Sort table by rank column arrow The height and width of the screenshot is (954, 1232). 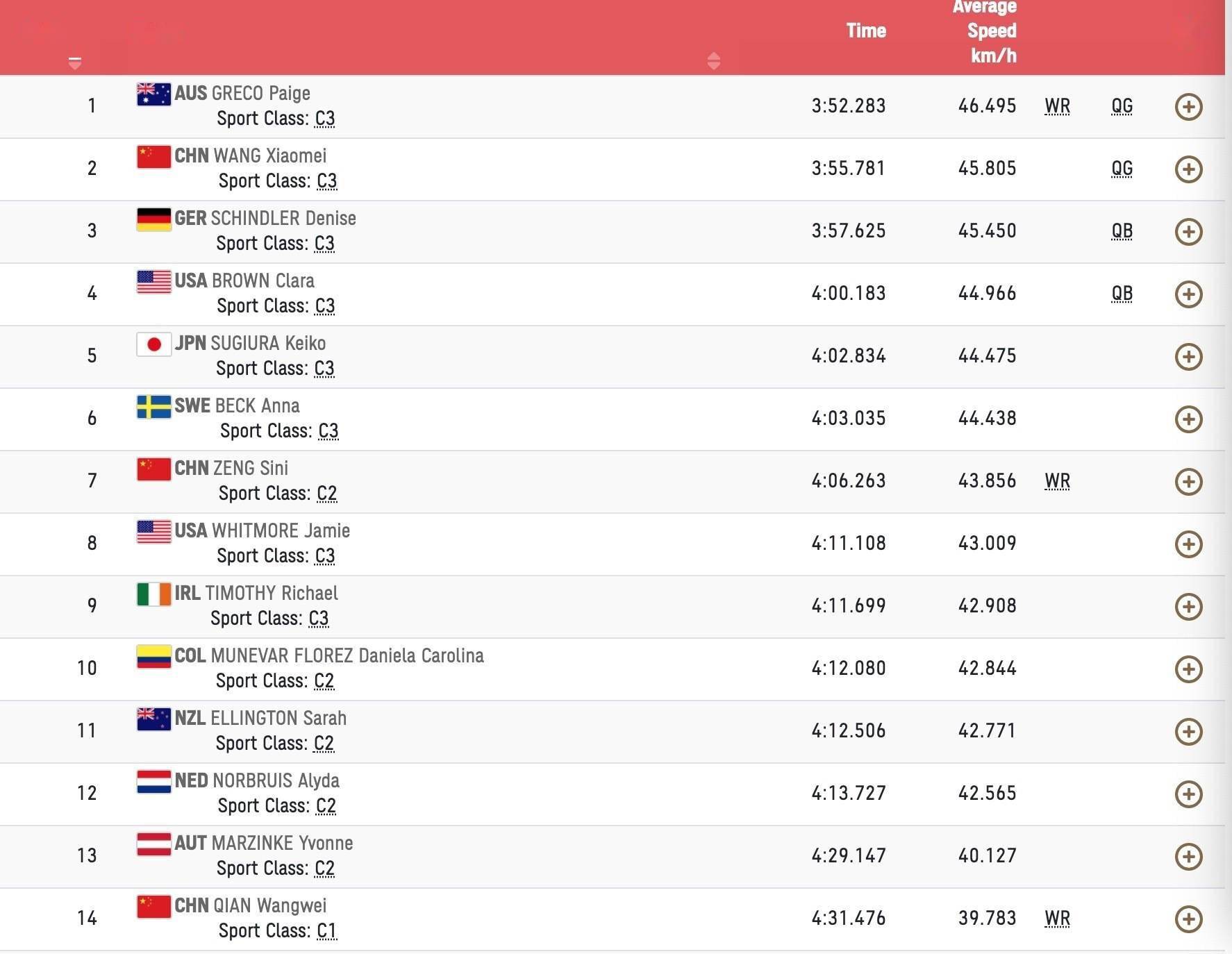pos(75,63)
